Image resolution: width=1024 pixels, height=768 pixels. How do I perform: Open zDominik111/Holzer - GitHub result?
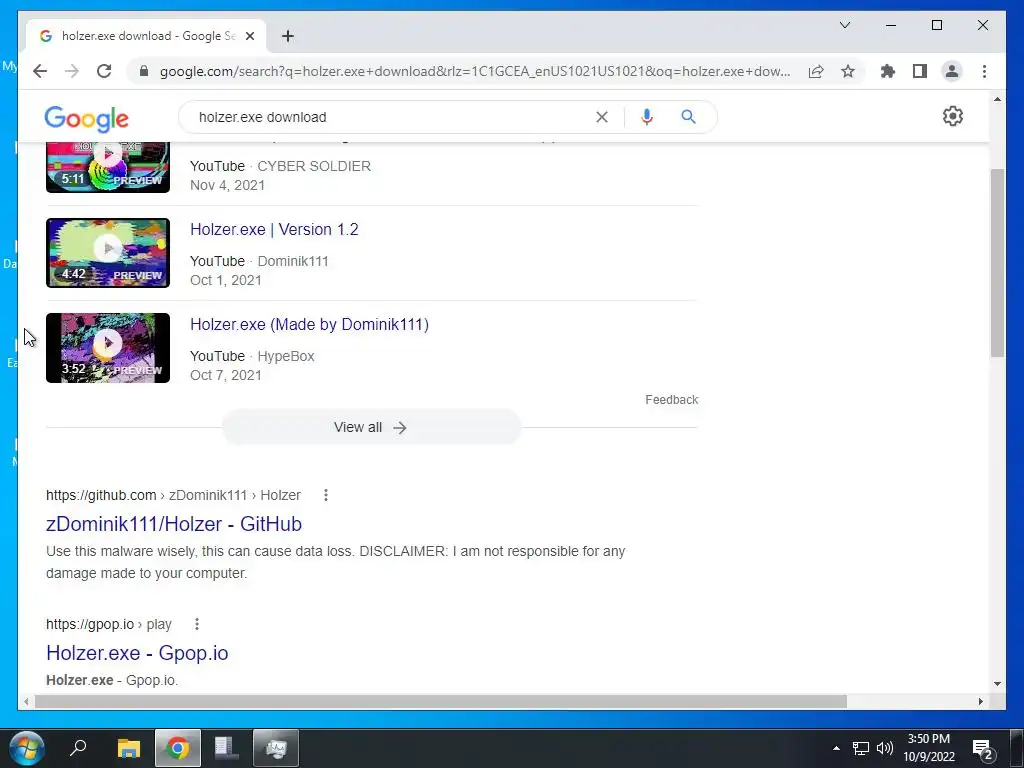pos(174,524)
